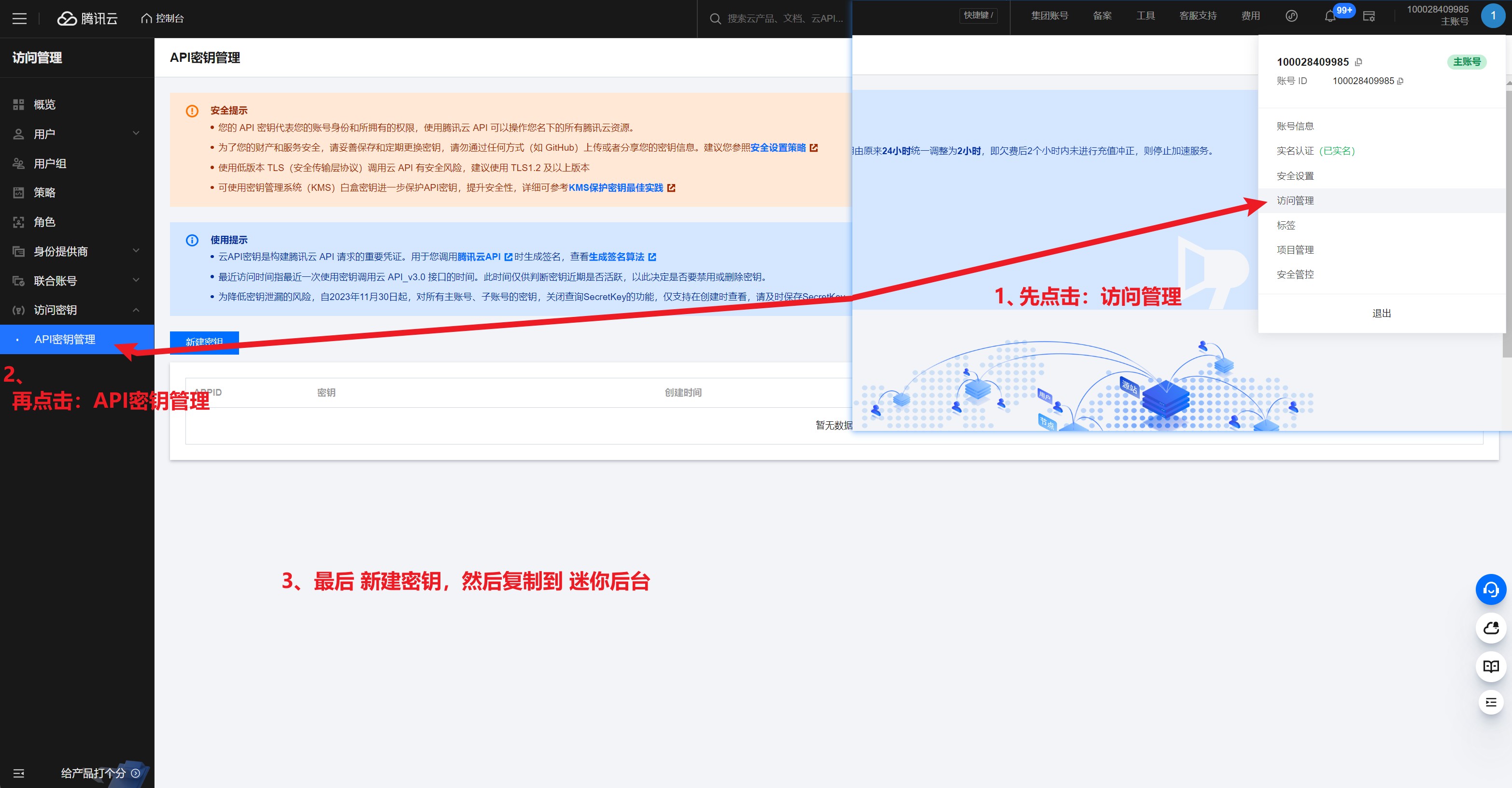Click the billing card icon in header
Image resolution: width=1512 pixels, height=788 pixels.
click(1370, 16)
